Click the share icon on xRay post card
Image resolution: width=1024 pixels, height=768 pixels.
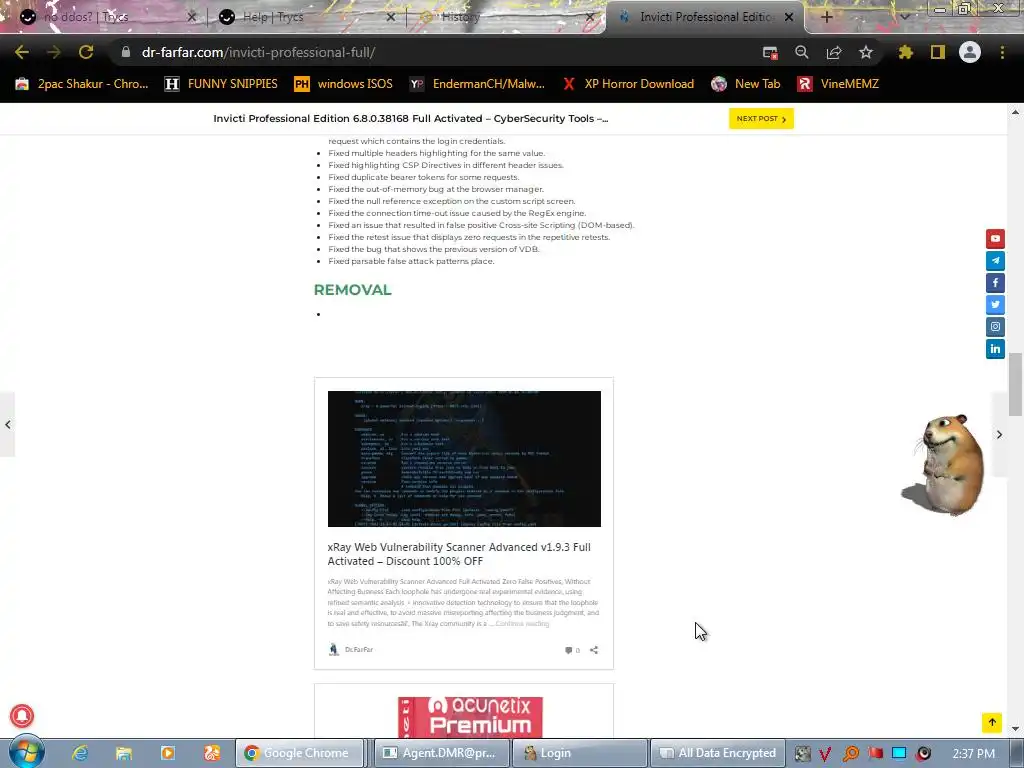click(594, 650)
